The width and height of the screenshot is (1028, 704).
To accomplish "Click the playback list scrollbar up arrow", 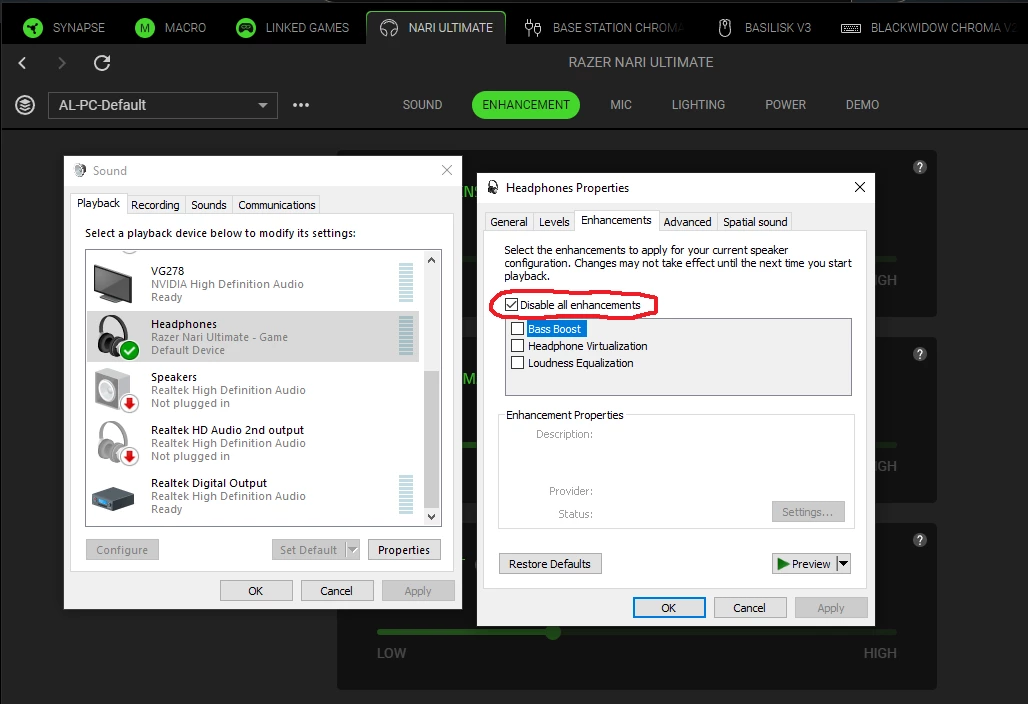I will (431, 260).
